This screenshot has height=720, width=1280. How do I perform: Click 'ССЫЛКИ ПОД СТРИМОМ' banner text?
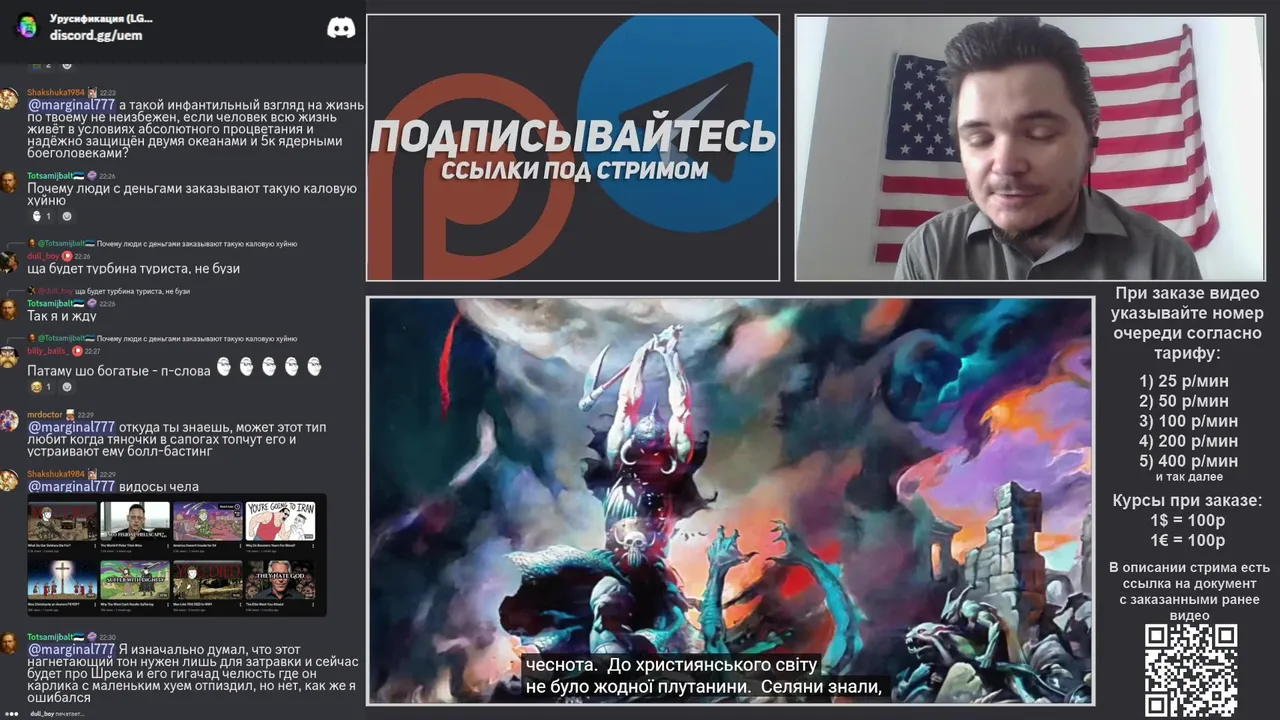[574, 170]
